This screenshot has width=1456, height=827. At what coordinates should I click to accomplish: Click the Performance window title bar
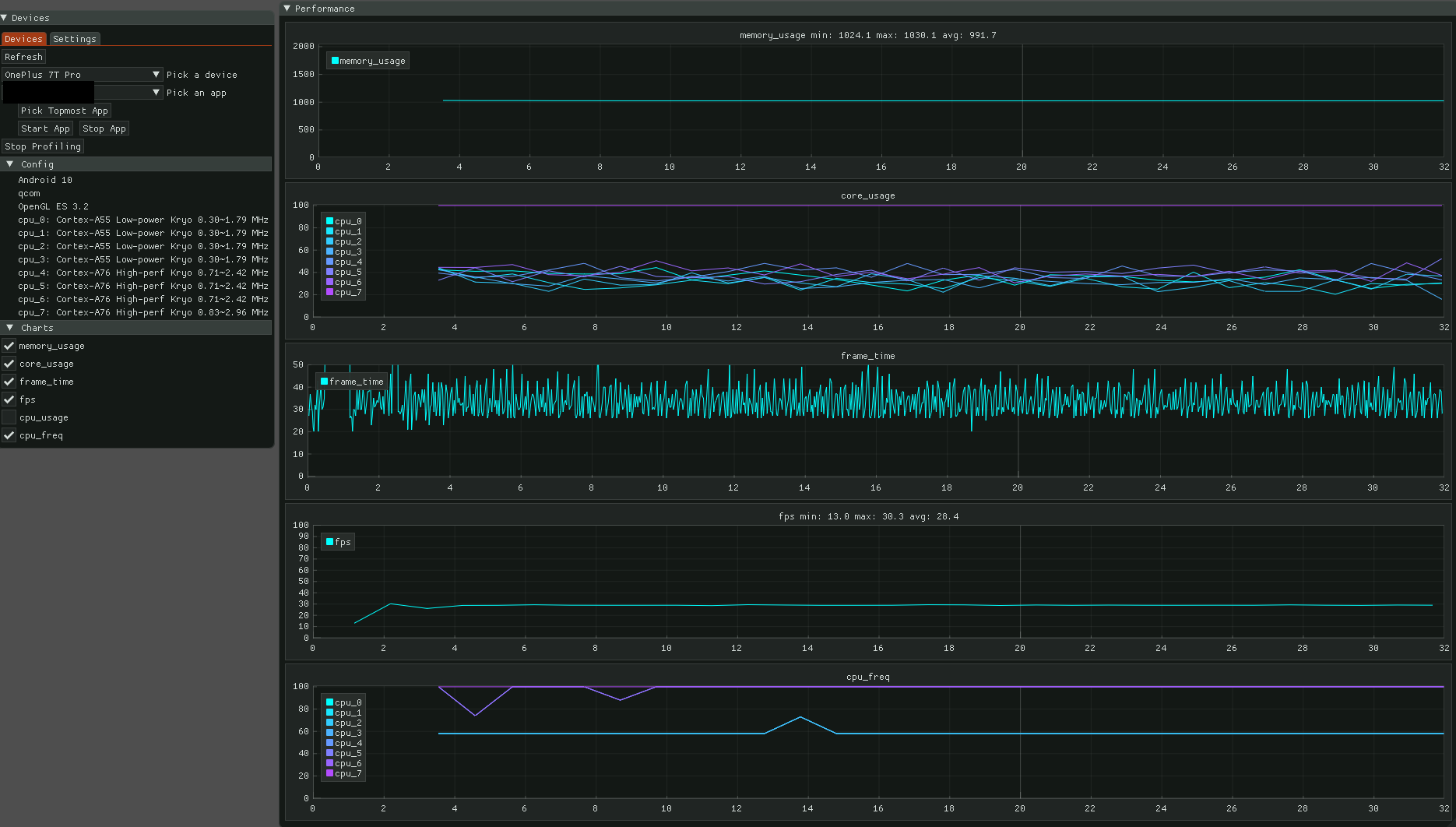(x=867, y=8)
